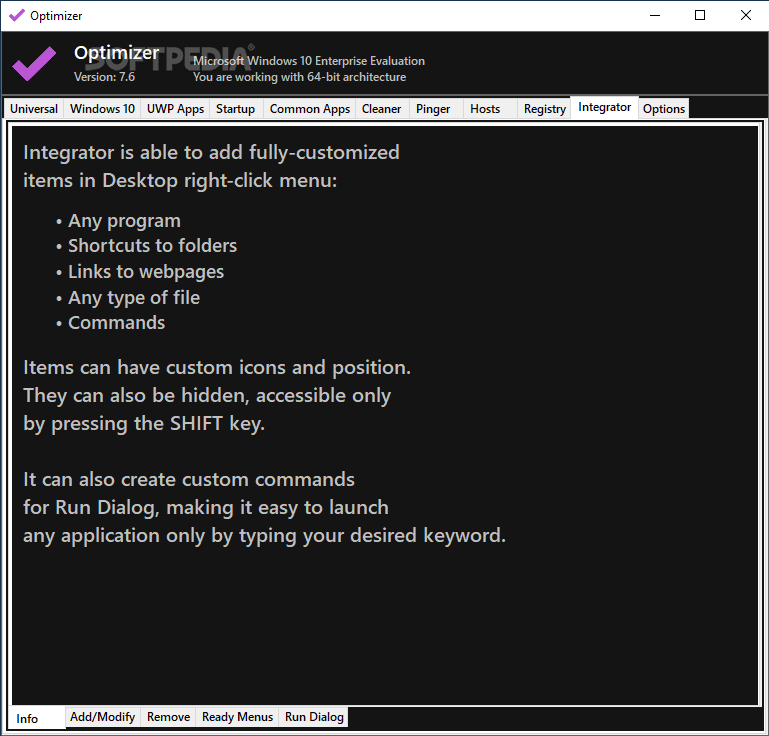The width and height of the screenshot is (769, 736).
Task: Open the UWP Apps tab
Action: (175, 108)
